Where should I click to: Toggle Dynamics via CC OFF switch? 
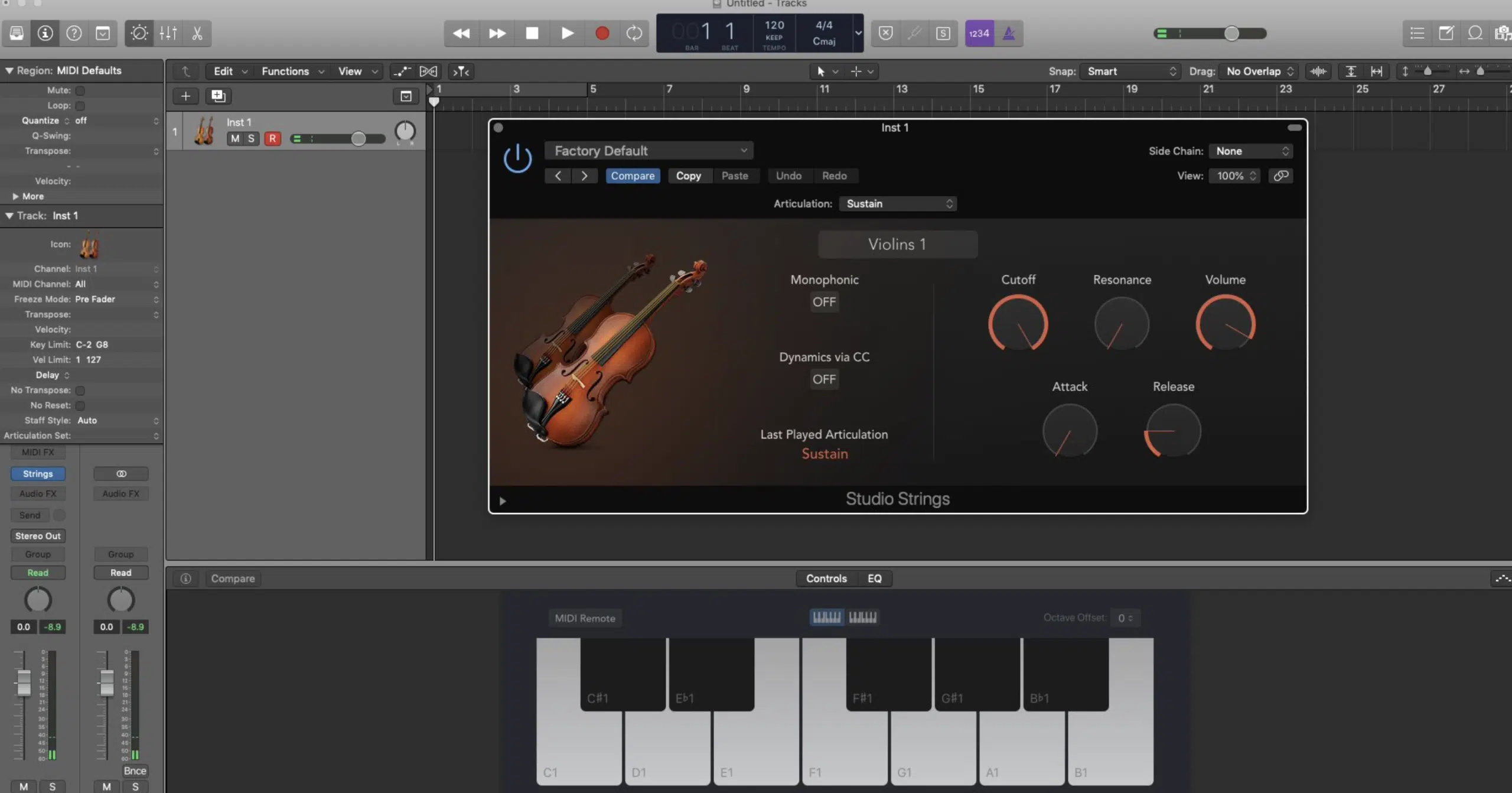click(x=823, y=378)
